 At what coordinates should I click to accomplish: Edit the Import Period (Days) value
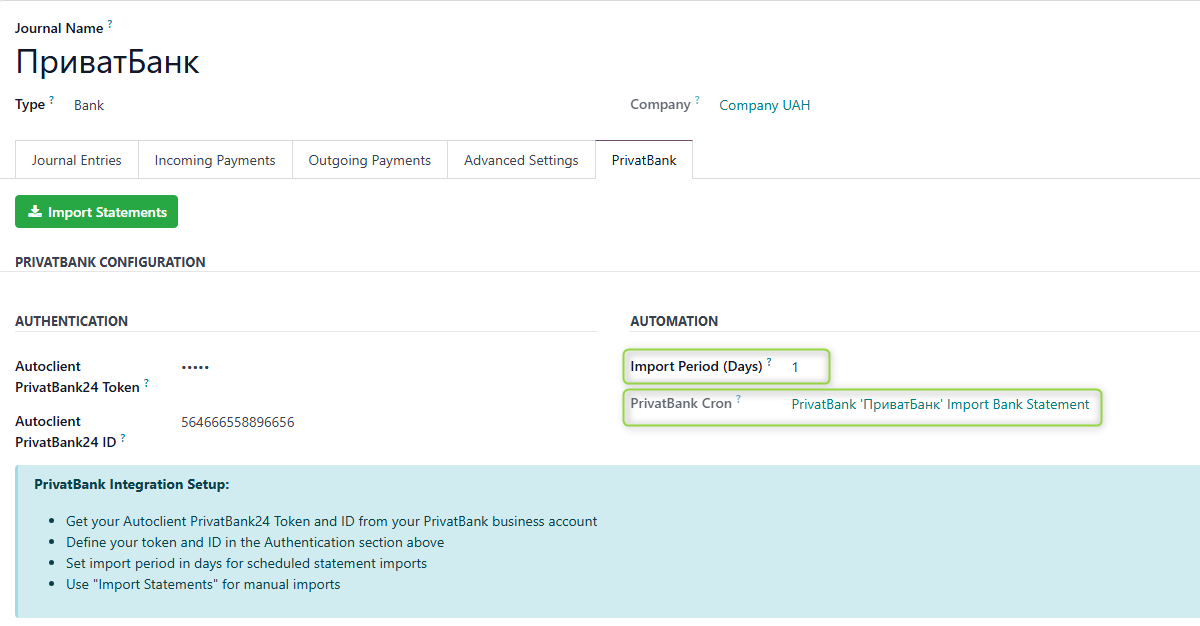coord(795,367)
